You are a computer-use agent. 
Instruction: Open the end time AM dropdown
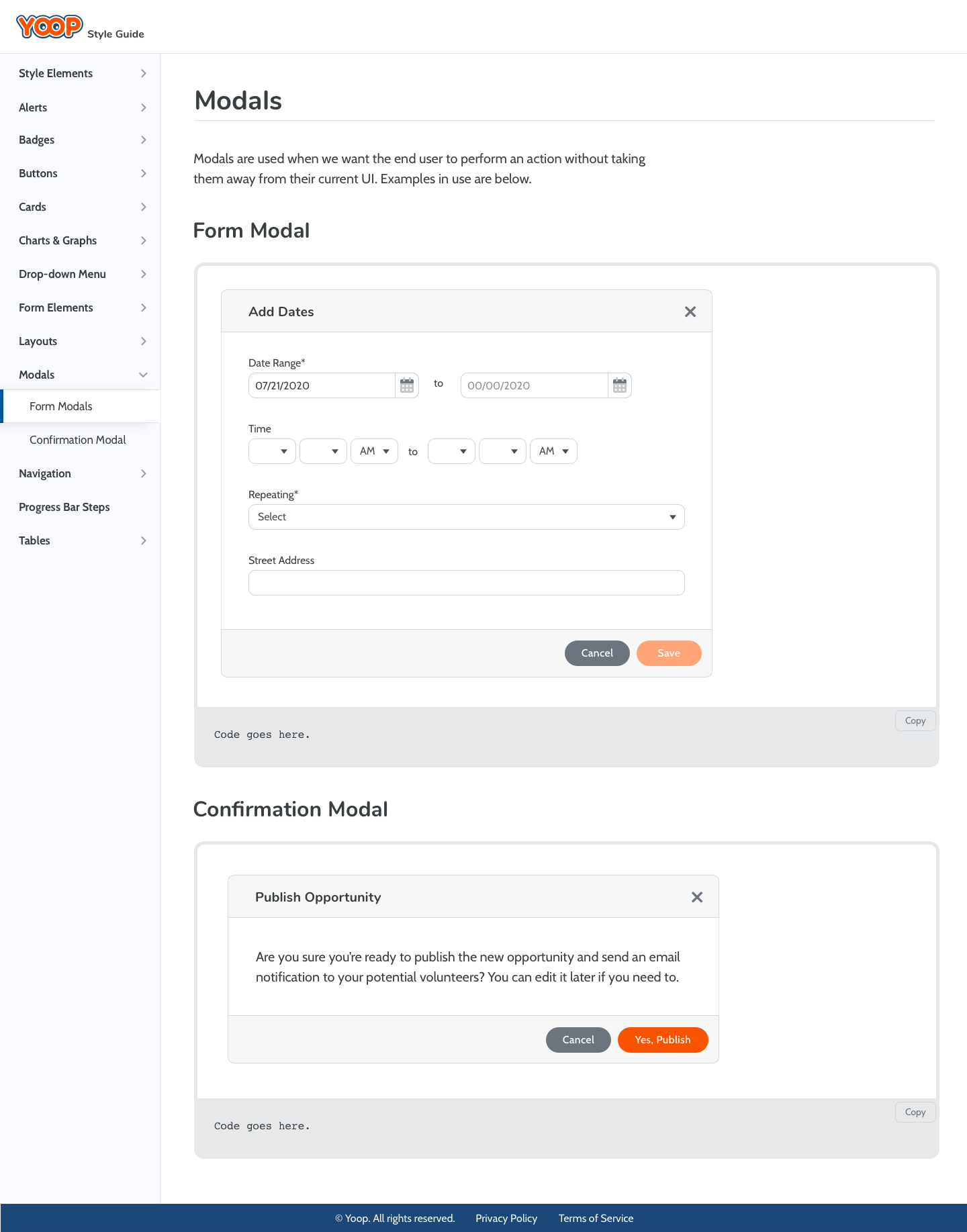point(553,451)
